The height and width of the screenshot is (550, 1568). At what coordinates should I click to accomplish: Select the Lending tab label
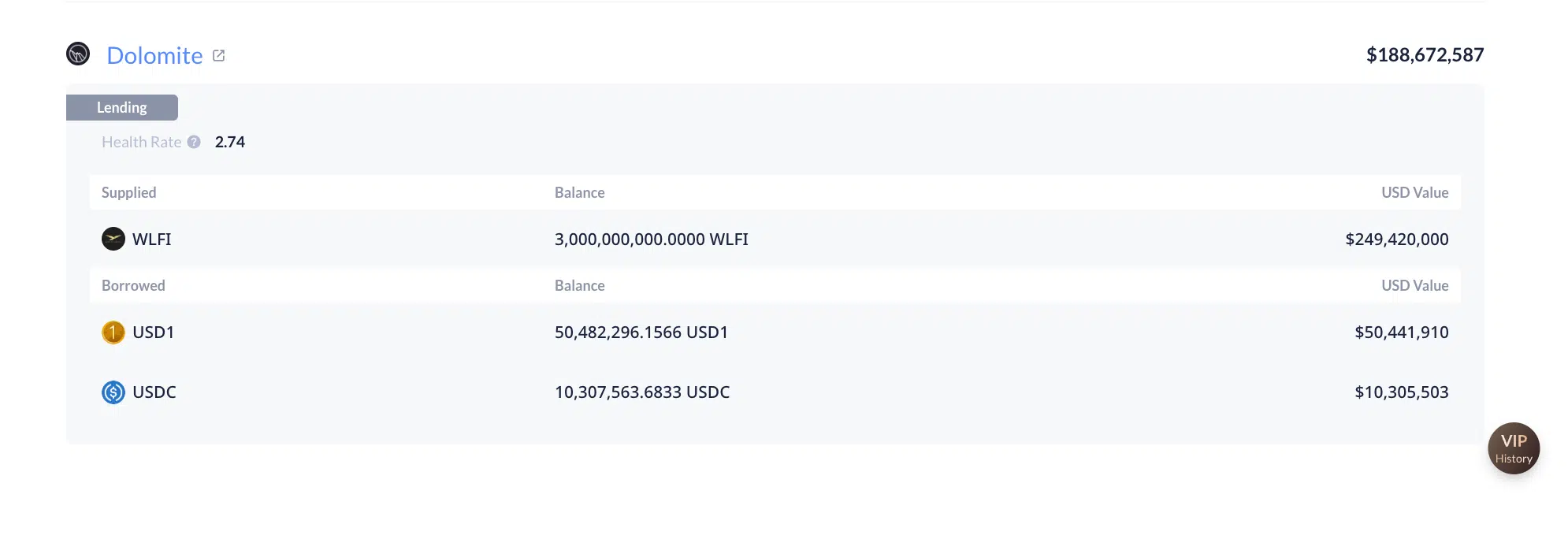click(121, 107)
